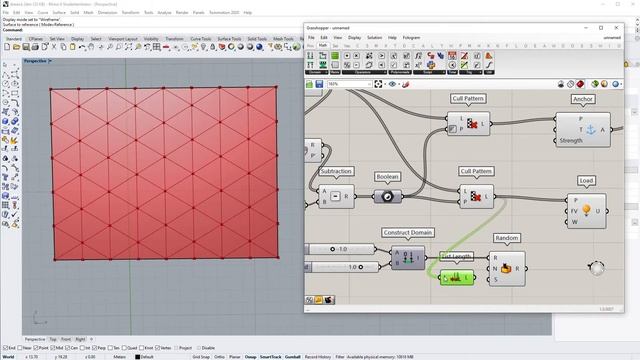640x360 pixels.
Task: Click the green List Length component
Action: (457, 278)
